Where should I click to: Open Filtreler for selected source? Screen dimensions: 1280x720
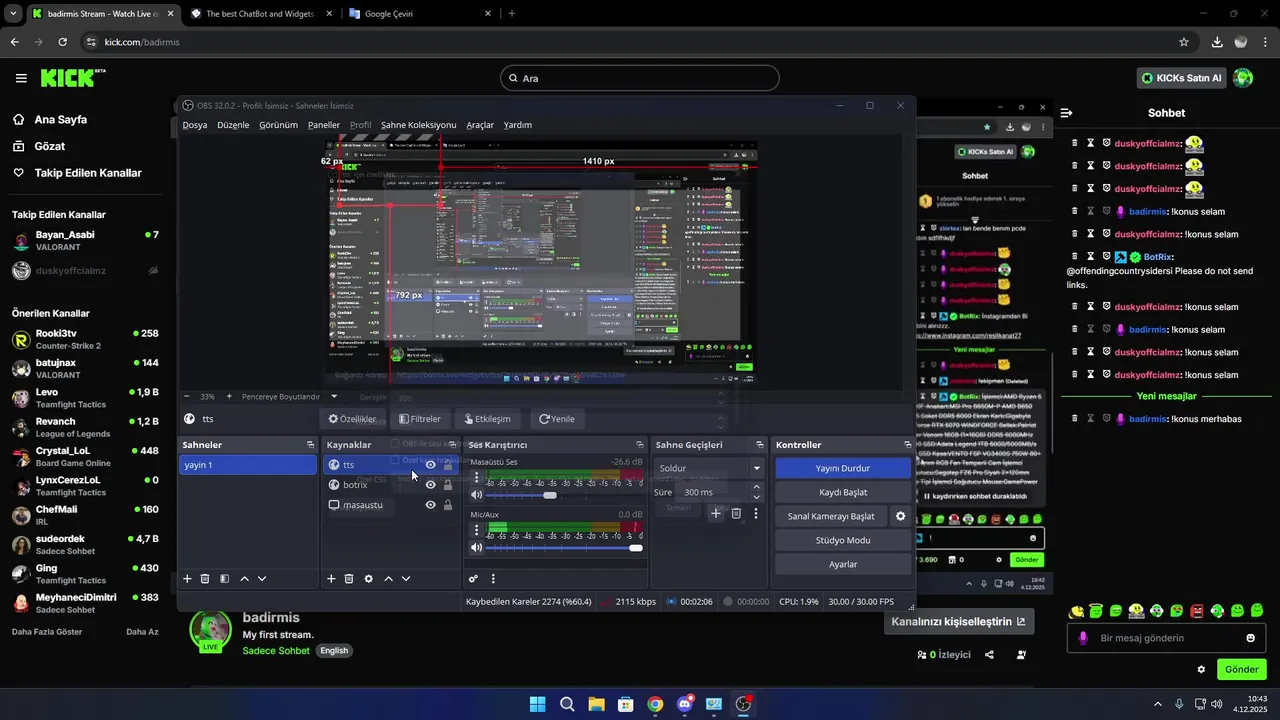(x=419, y=419)
